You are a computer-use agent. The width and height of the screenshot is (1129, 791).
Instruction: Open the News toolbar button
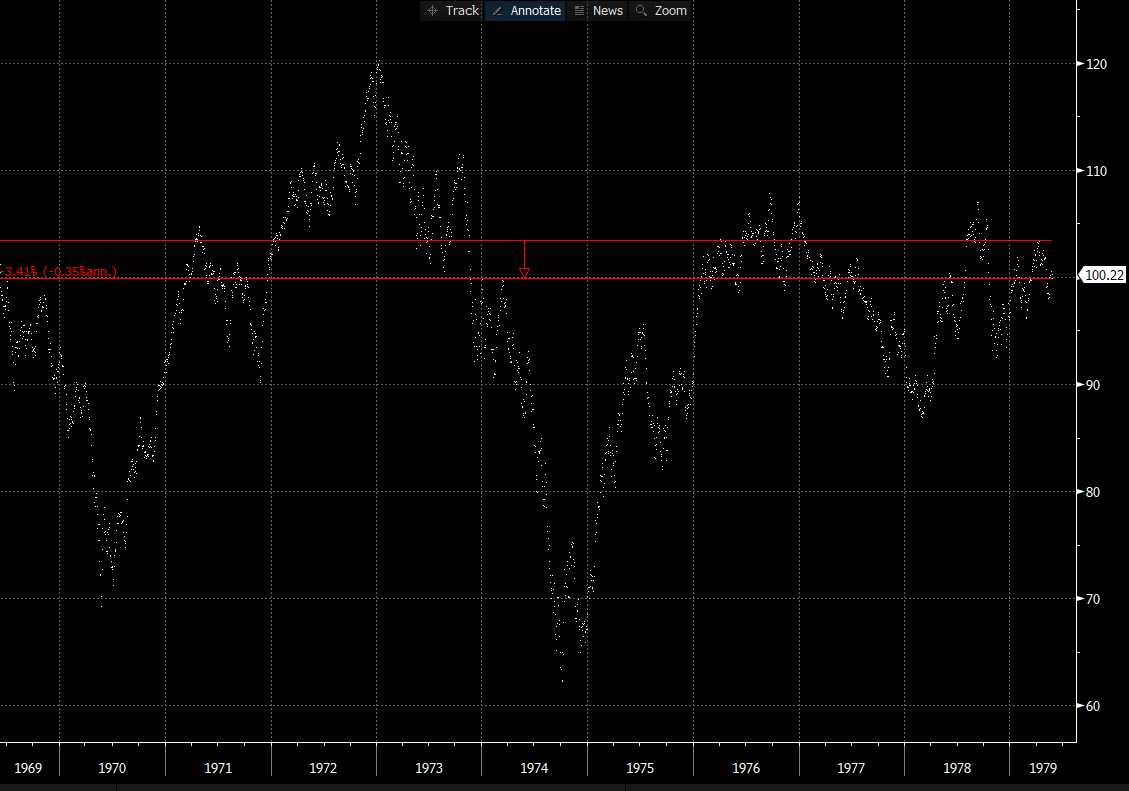598,11
